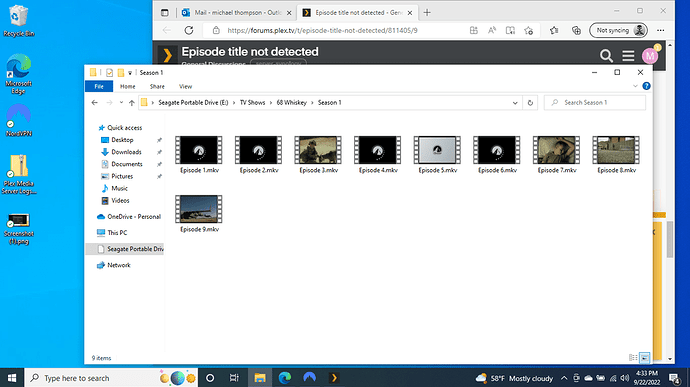This screenshot has width=690, height=387.
Task: Select Episode 6.mkv file
Action: point(497,155)
